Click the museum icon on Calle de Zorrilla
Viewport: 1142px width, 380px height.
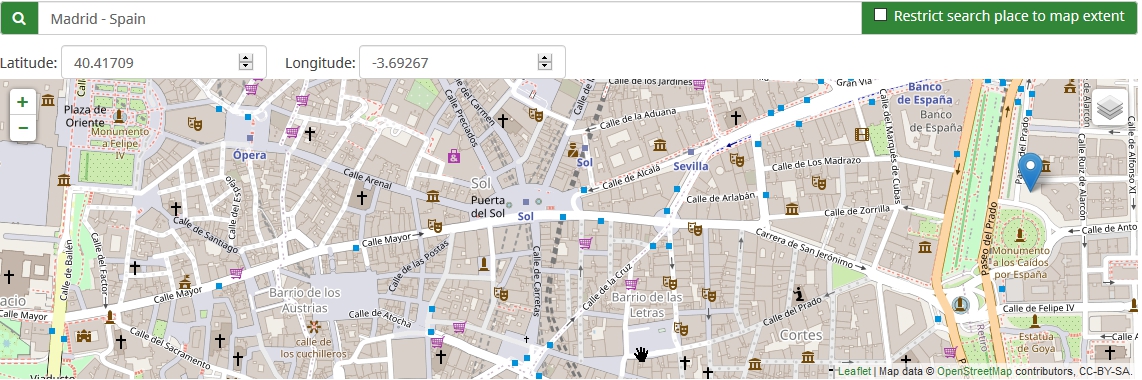[x=792, y=209]
